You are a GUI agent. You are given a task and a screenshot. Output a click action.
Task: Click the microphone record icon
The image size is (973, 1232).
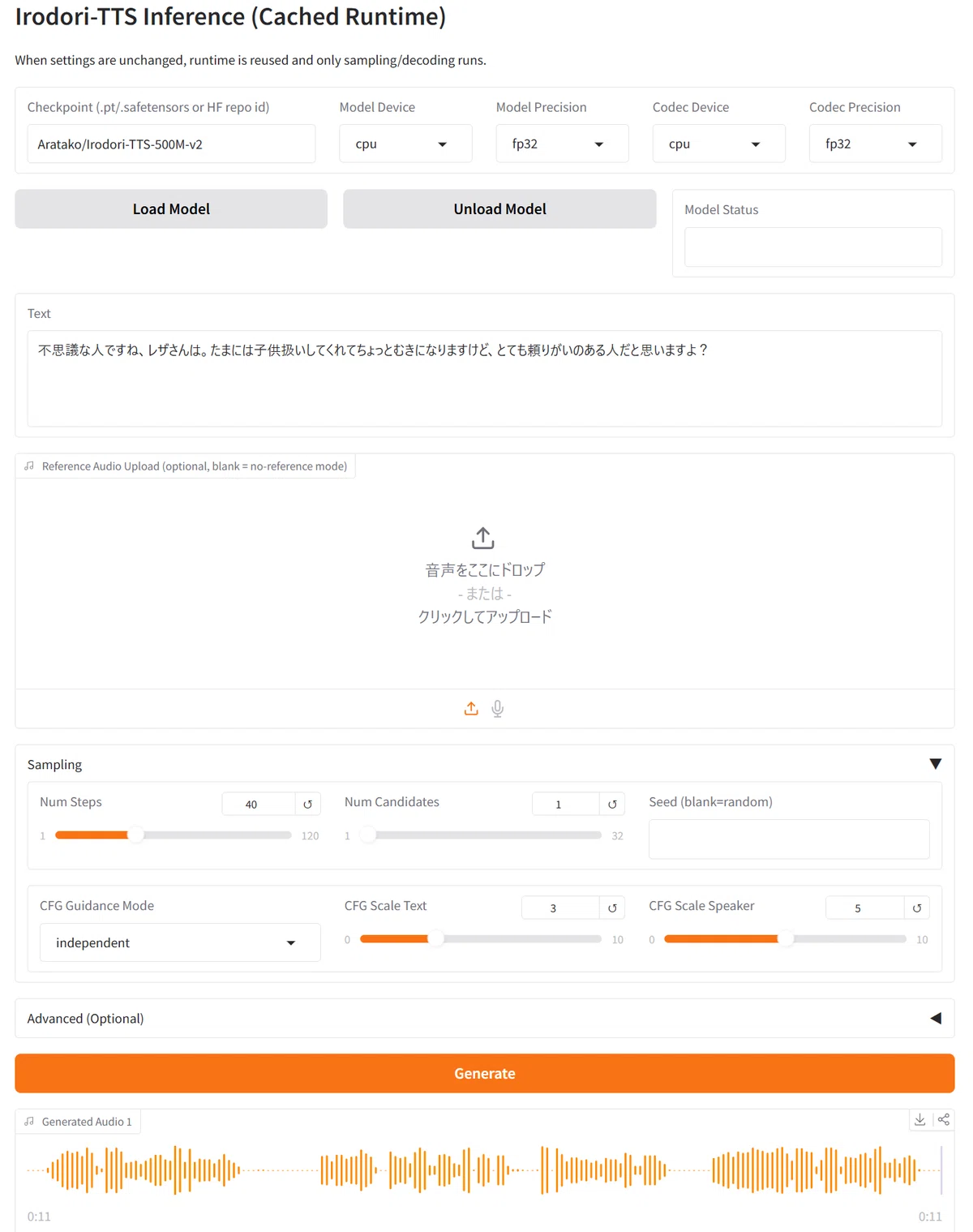click(x=498, y=708)
